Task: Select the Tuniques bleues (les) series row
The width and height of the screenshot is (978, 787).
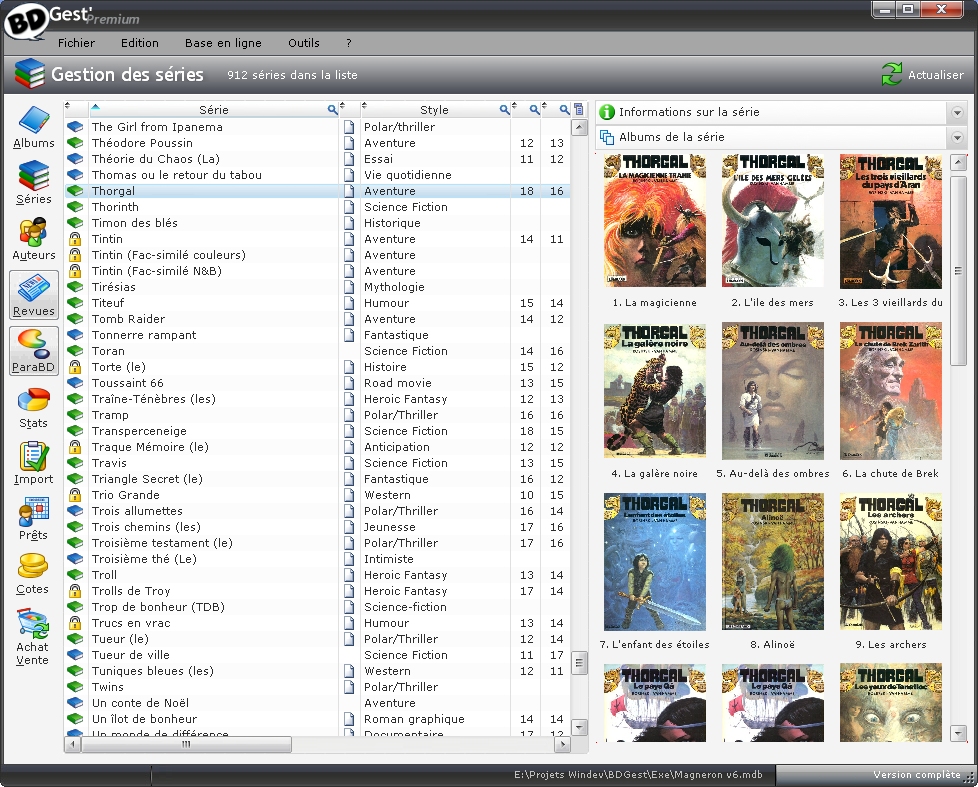Action: point(317,671)
